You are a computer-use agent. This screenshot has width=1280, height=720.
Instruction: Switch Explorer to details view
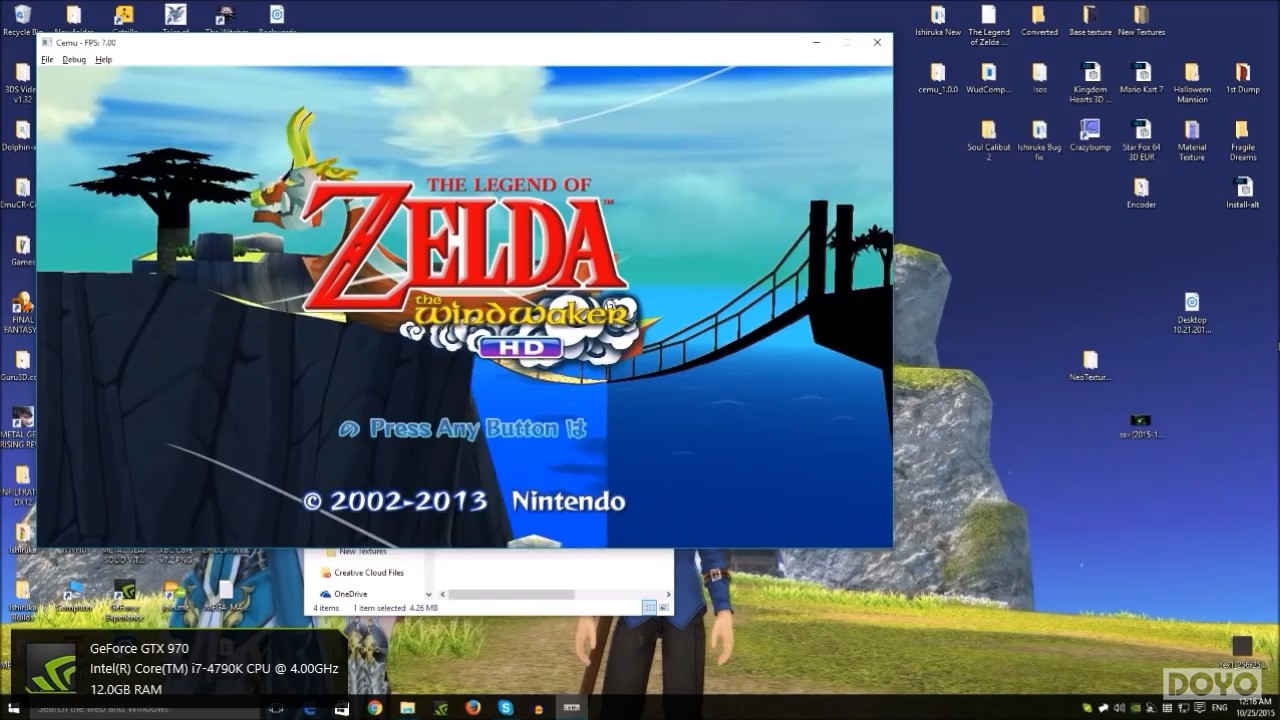tap(649, 607)
